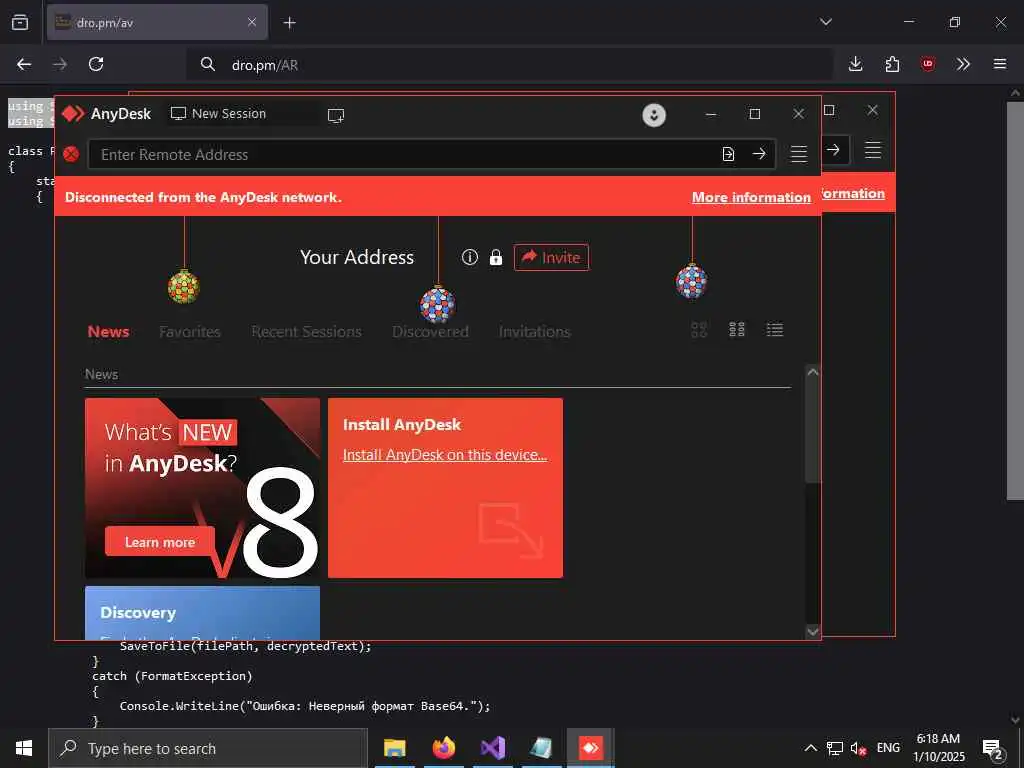The image size is (1024, 768).
Task: Click the connect arrow in front AnyDesk window
Action: [758, 154]
